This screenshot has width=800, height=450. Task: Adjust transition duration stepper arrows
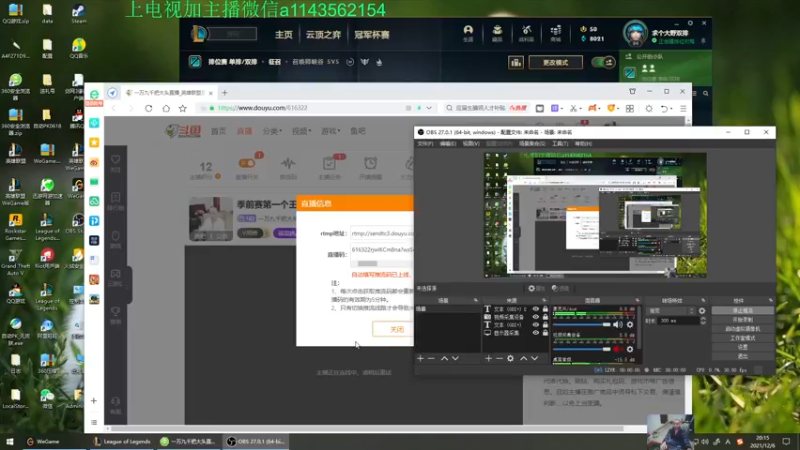[703, 321]
